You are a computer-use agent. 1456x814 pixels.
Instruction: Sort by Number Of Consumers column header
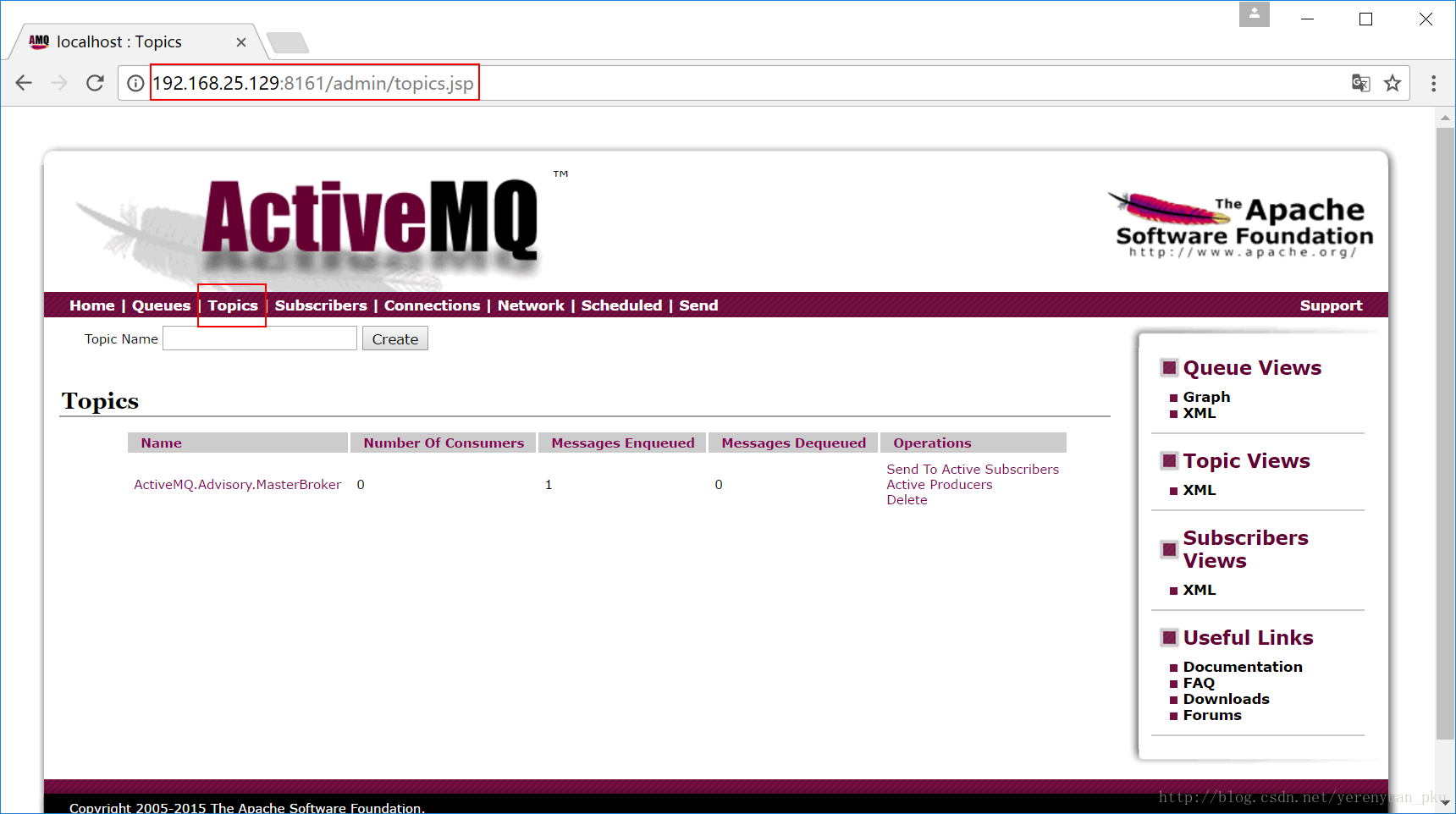[444, 443]
